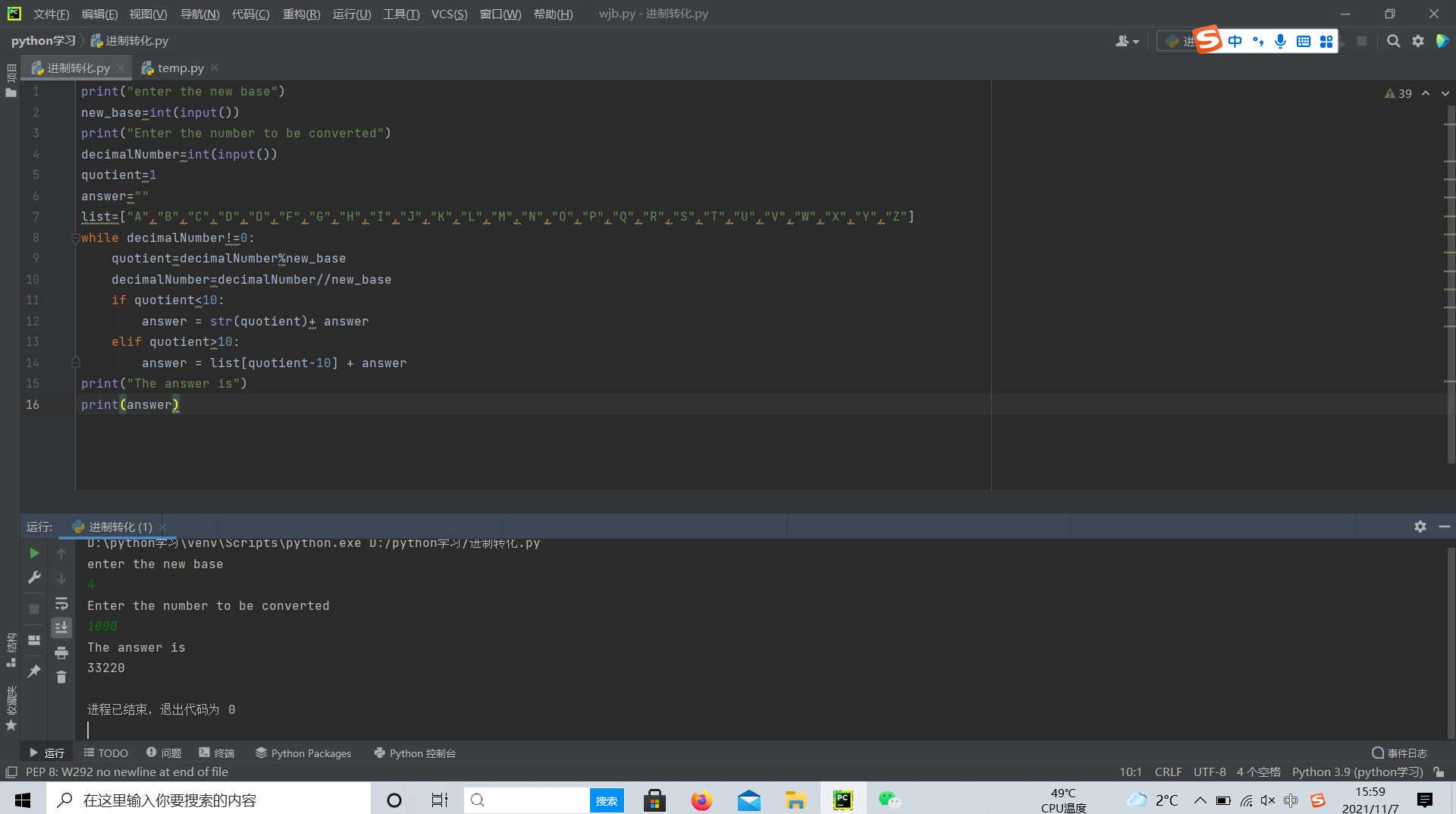1456x814 pixels.
Task: Toggle scroll to end of console
Action: [61, 627]
